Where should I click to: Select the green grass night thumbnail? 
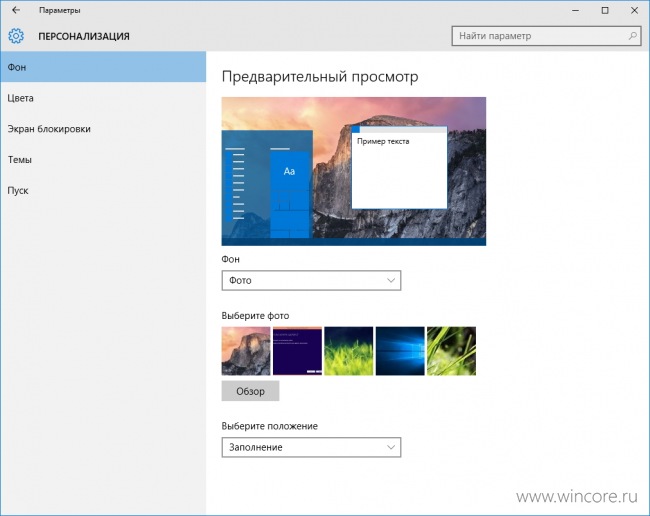(349, 351)
